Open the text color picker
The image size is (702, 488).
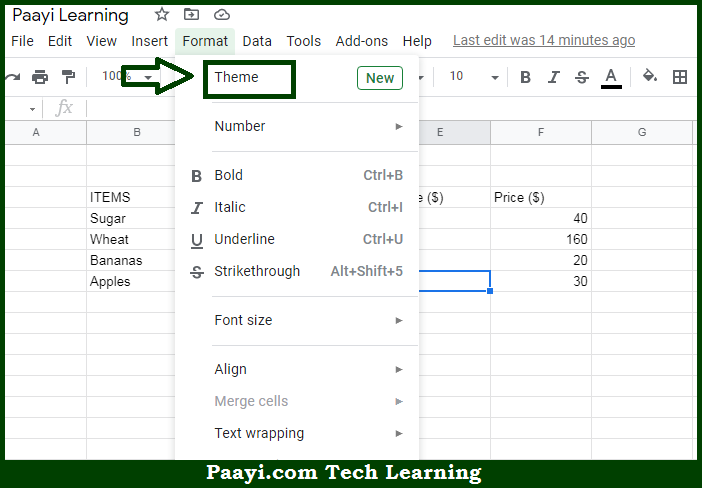point(611,78)
